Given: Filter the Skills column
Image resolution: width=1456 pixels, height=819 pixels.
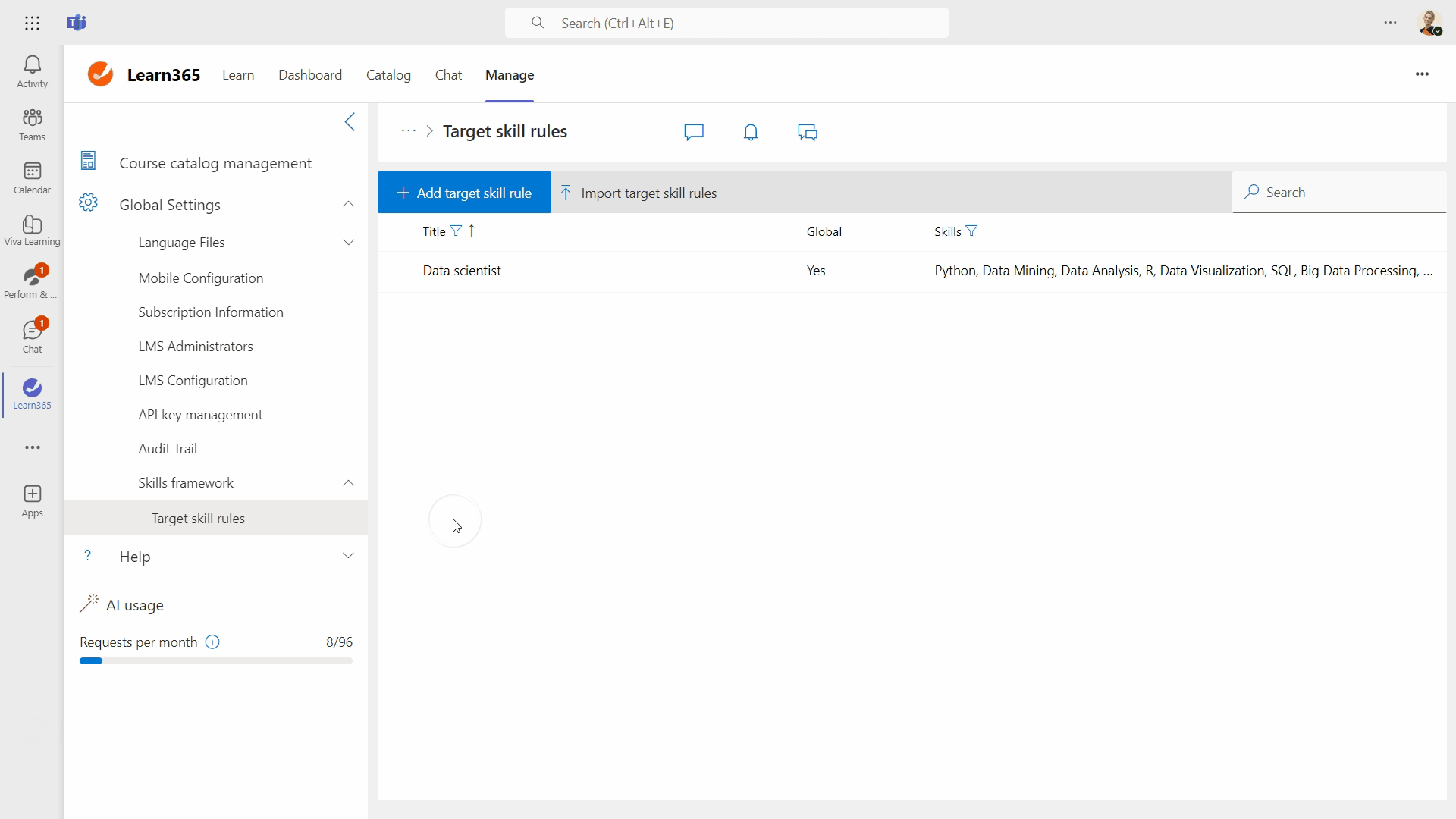Looking at the screenshot, I should tap(971, 231).
